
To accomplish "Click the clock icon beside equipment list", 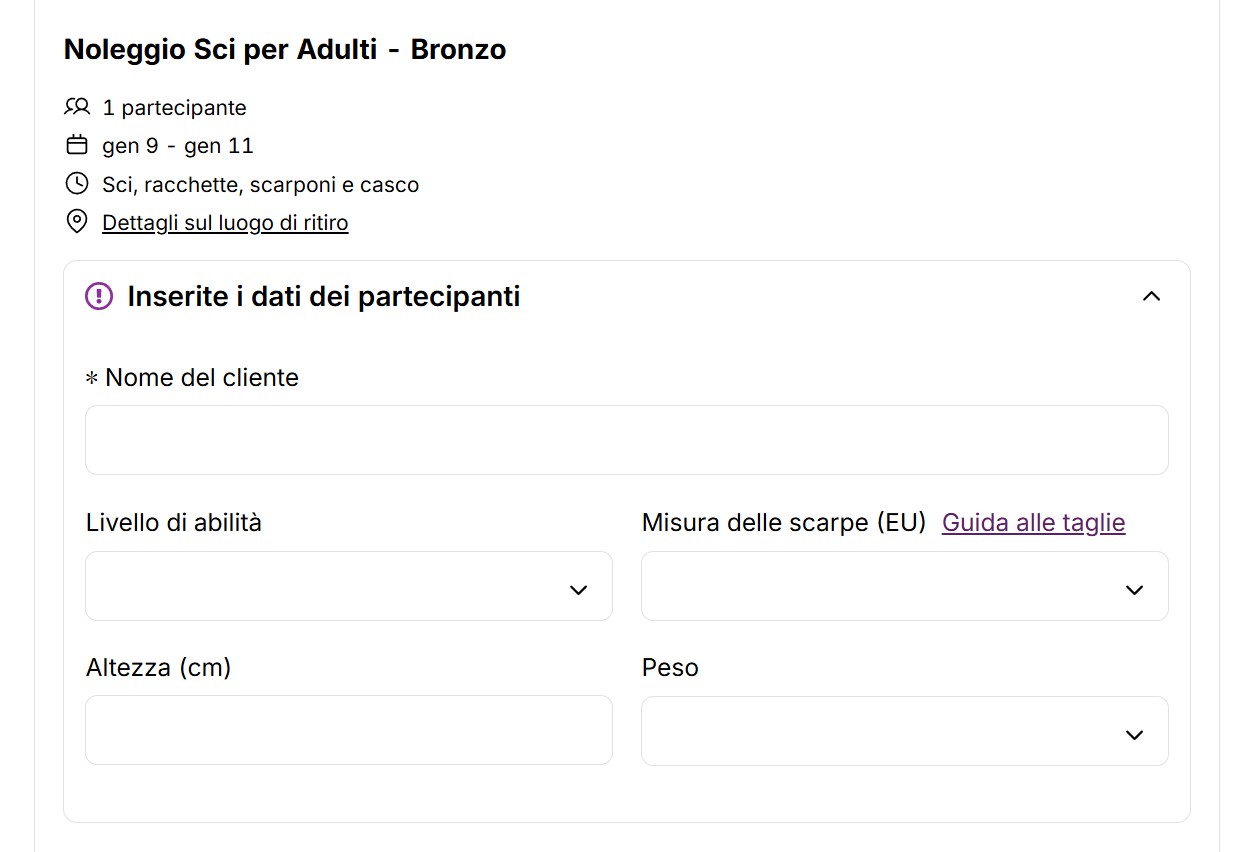I will [x=77, y=184].
